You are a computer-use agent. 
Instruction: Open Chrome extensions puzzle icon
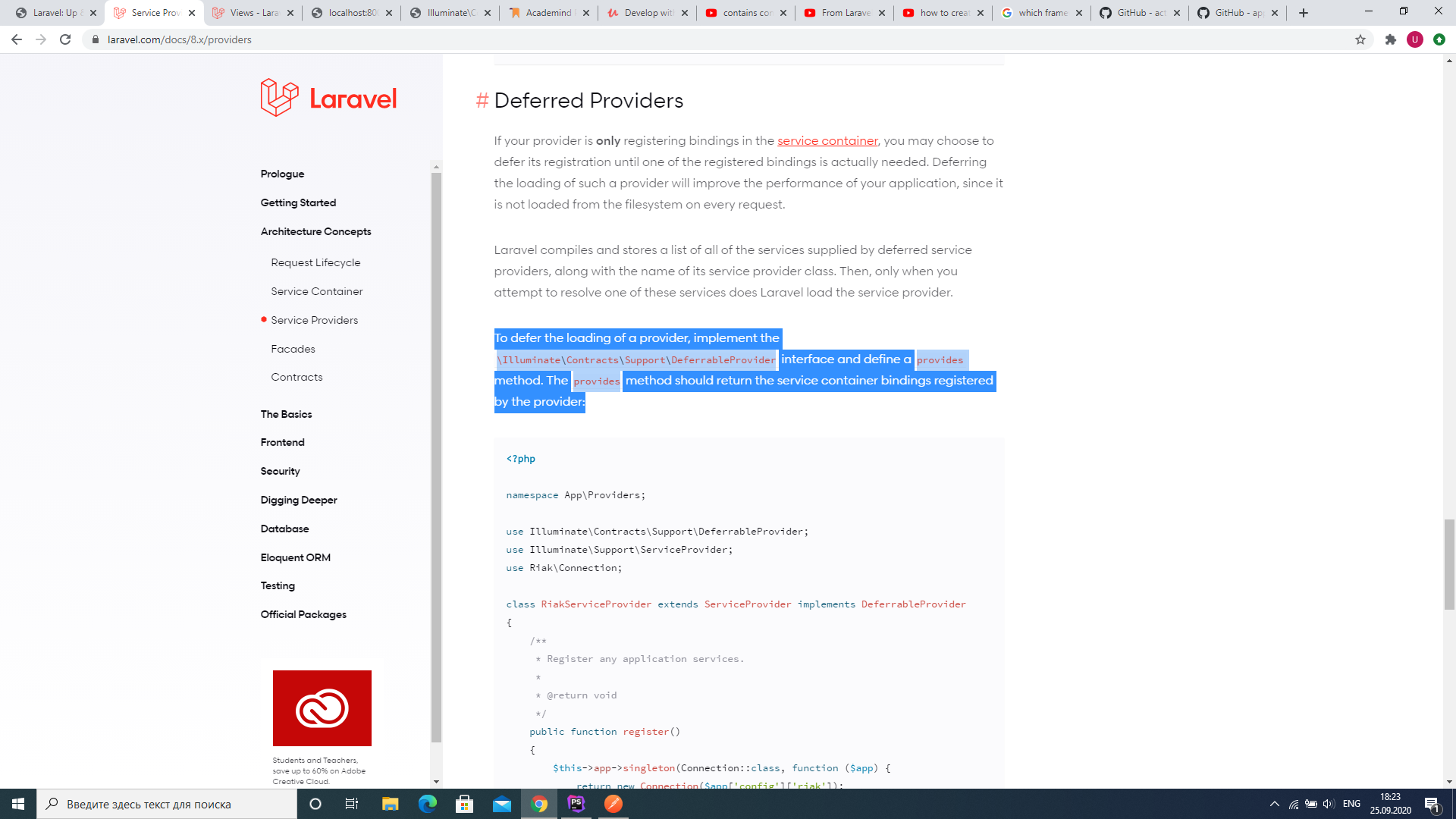(x=1390, y=39)
